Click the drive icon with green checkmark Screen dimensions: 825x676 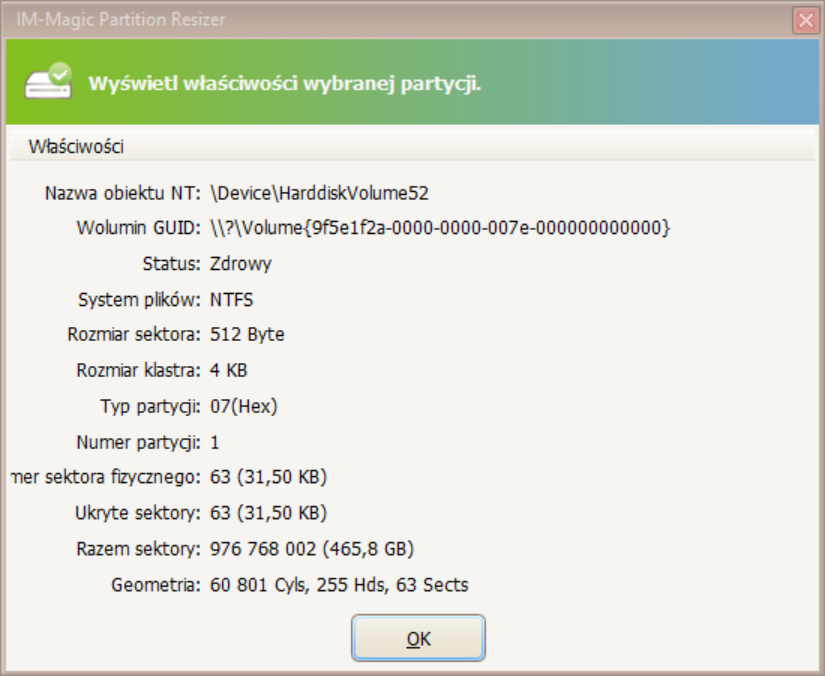tap(48, 81)
